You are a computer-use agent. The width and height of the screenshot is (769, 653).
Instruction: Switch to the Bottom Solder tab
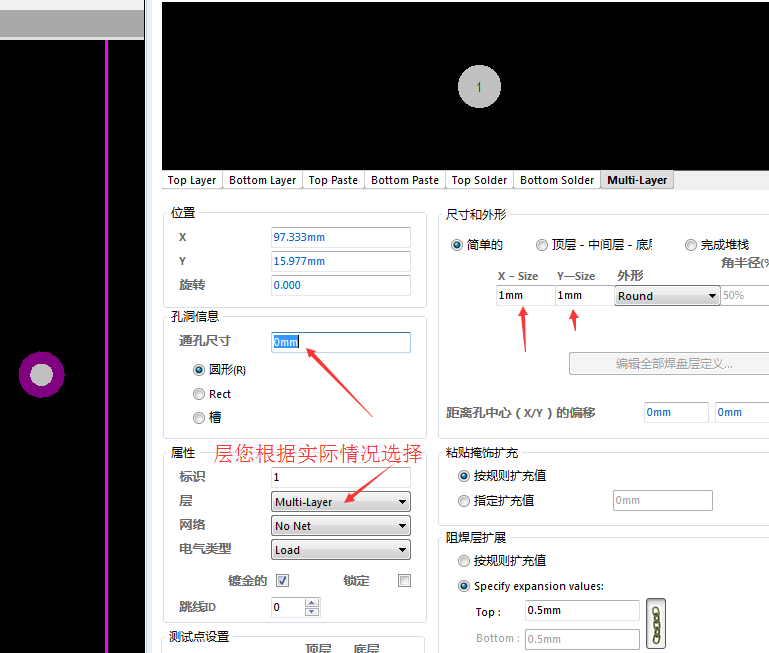[557, 180]
